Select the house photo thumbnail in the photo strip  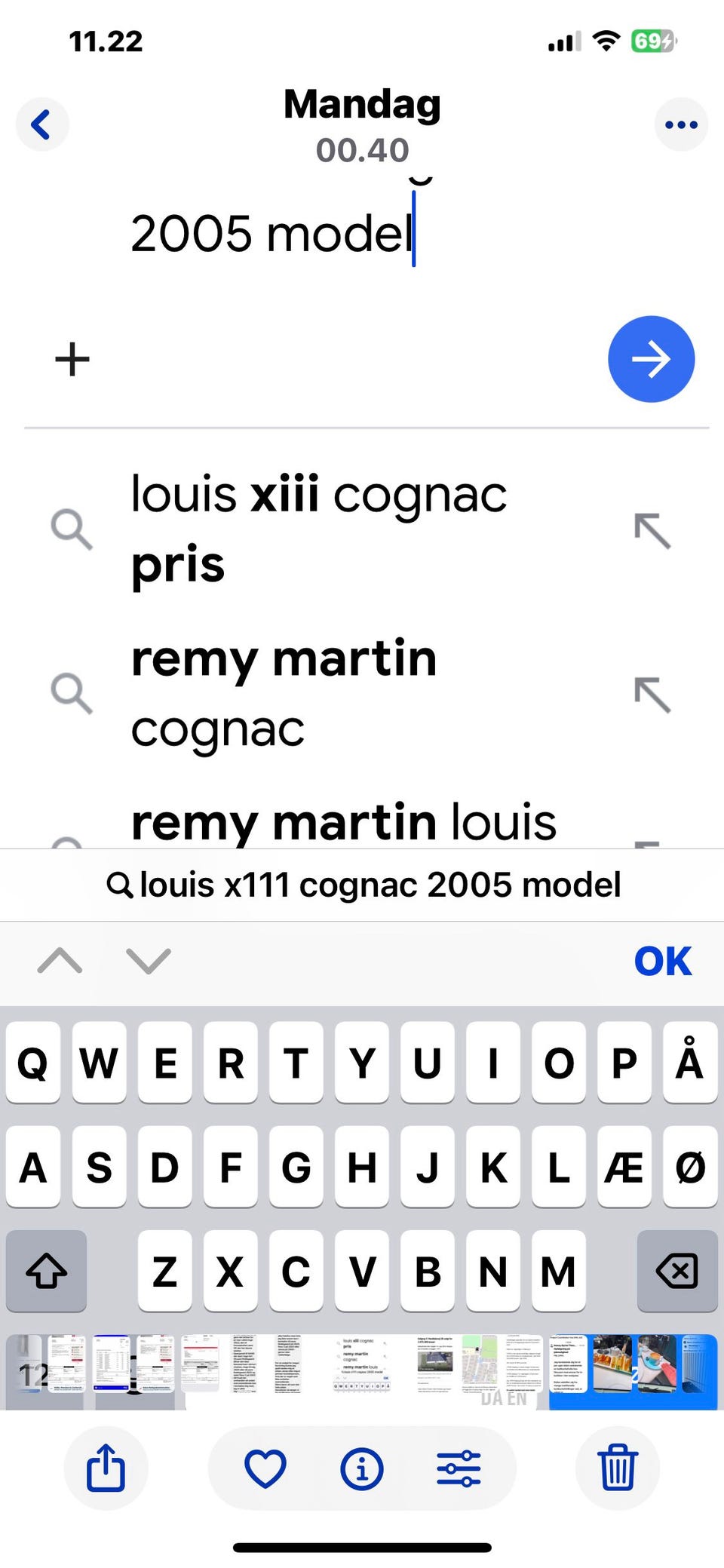436,1364
